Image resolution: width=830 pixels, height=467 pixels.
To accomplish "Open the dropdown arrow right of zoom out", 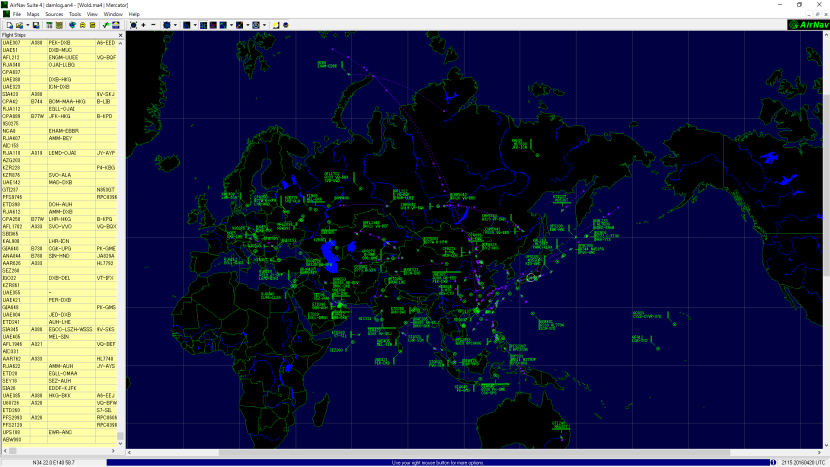I will coord(176,24).
